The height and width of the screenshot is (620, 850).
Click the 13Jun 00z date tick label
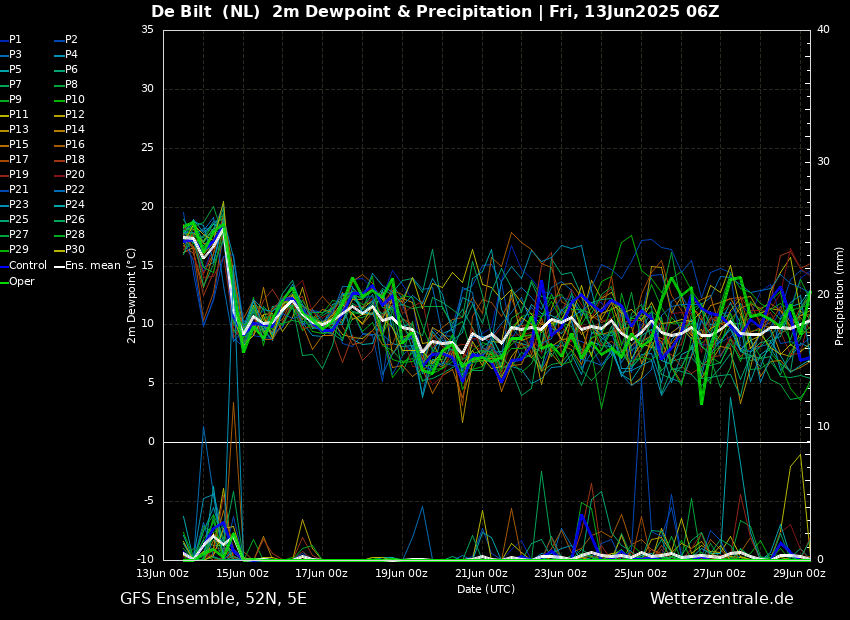pyautogui.click(x=163, y=574)
